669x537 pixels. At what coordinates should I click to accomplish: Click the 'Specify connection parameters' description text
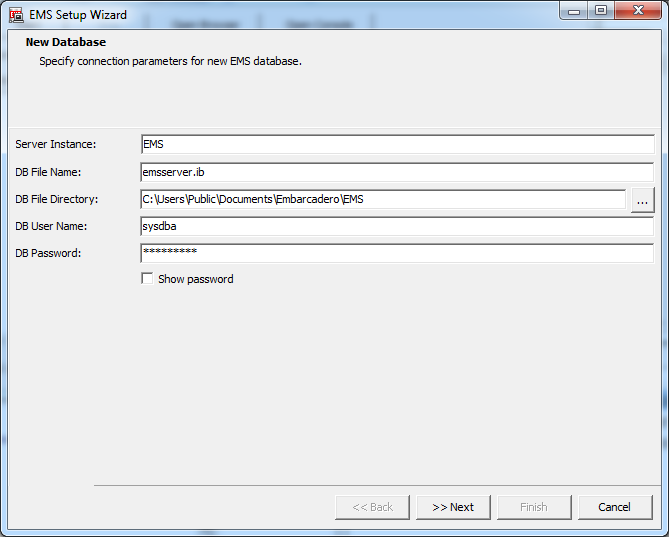[170, 61]
